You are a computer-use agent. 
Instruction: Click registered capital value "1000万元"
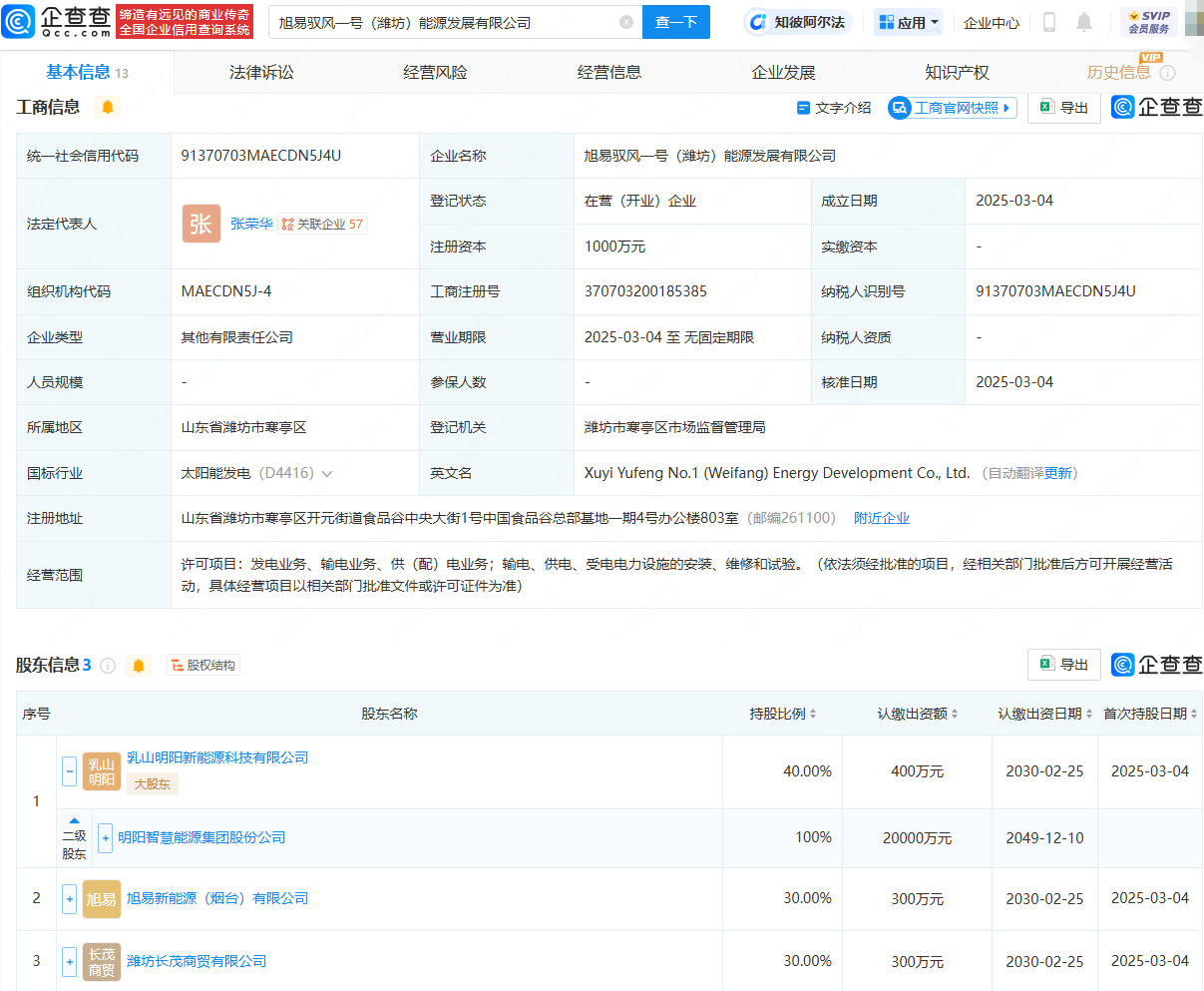click(614, 247)
